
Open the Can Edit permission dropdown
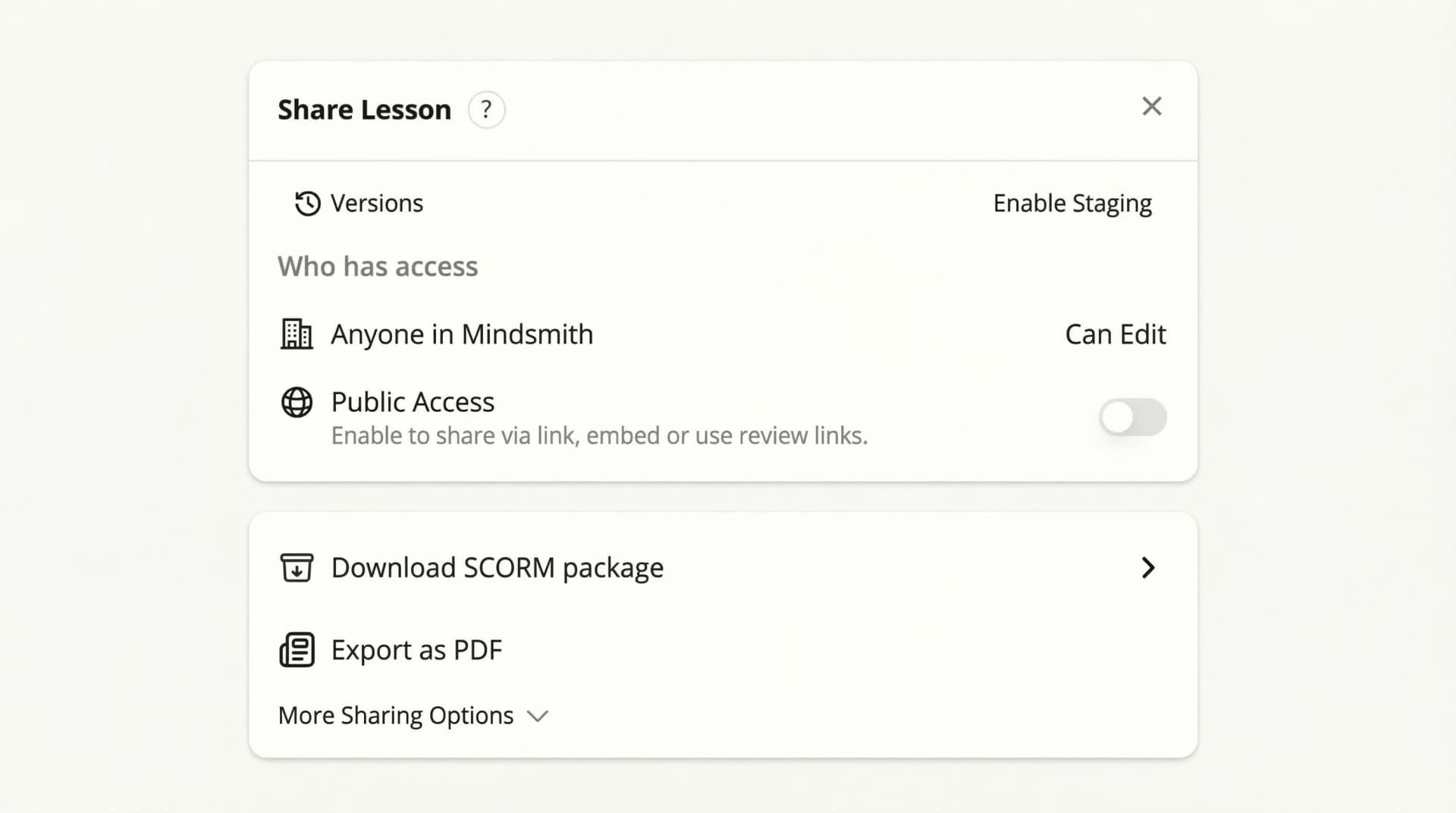(x=1115, y=334)
